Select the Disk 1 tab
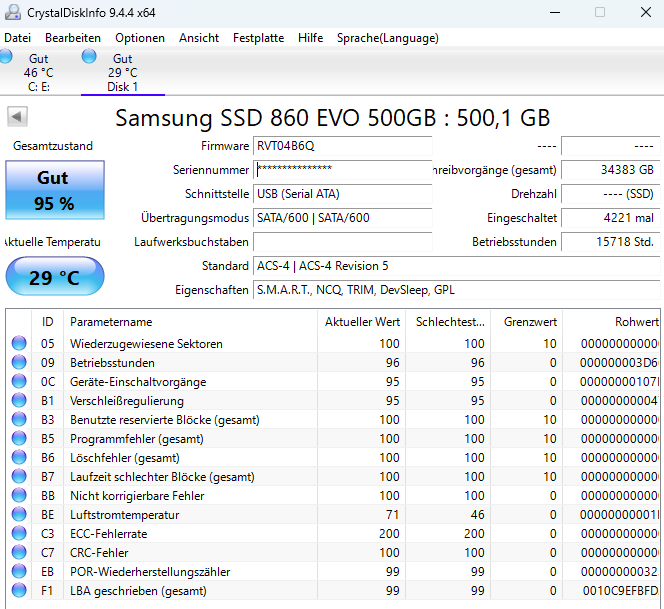664x609 pixels. click(123, 72)
